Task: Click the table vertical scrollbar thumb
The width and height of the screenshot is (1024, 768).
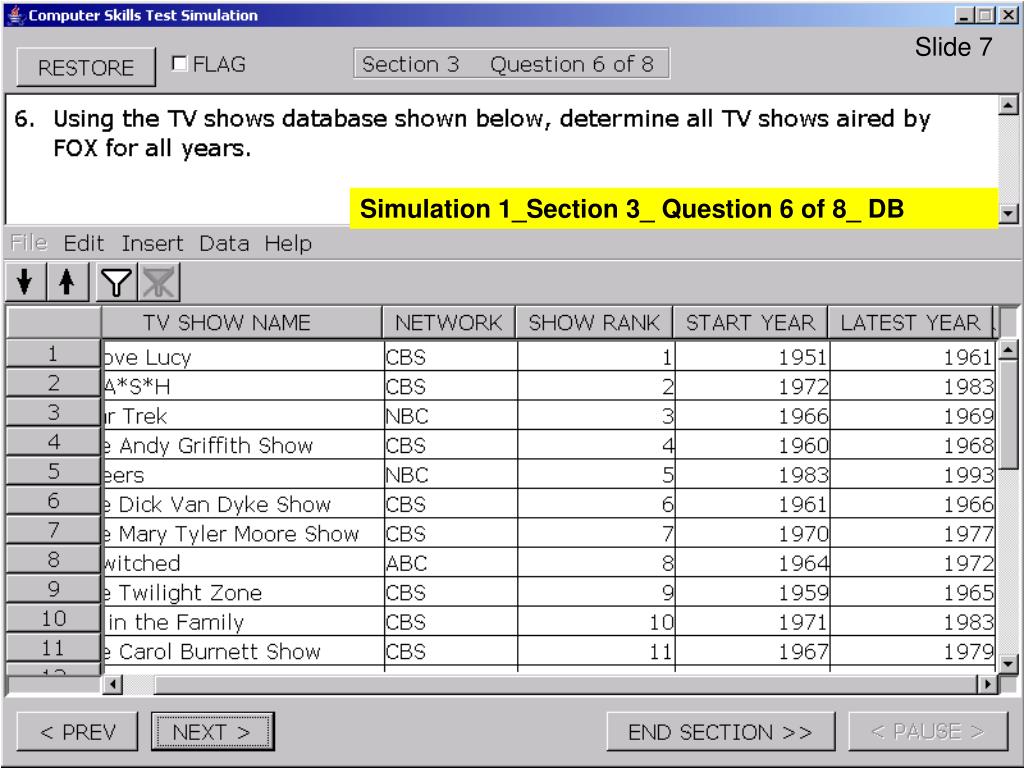Action: pyautogui.click(x=1008, y=414)
